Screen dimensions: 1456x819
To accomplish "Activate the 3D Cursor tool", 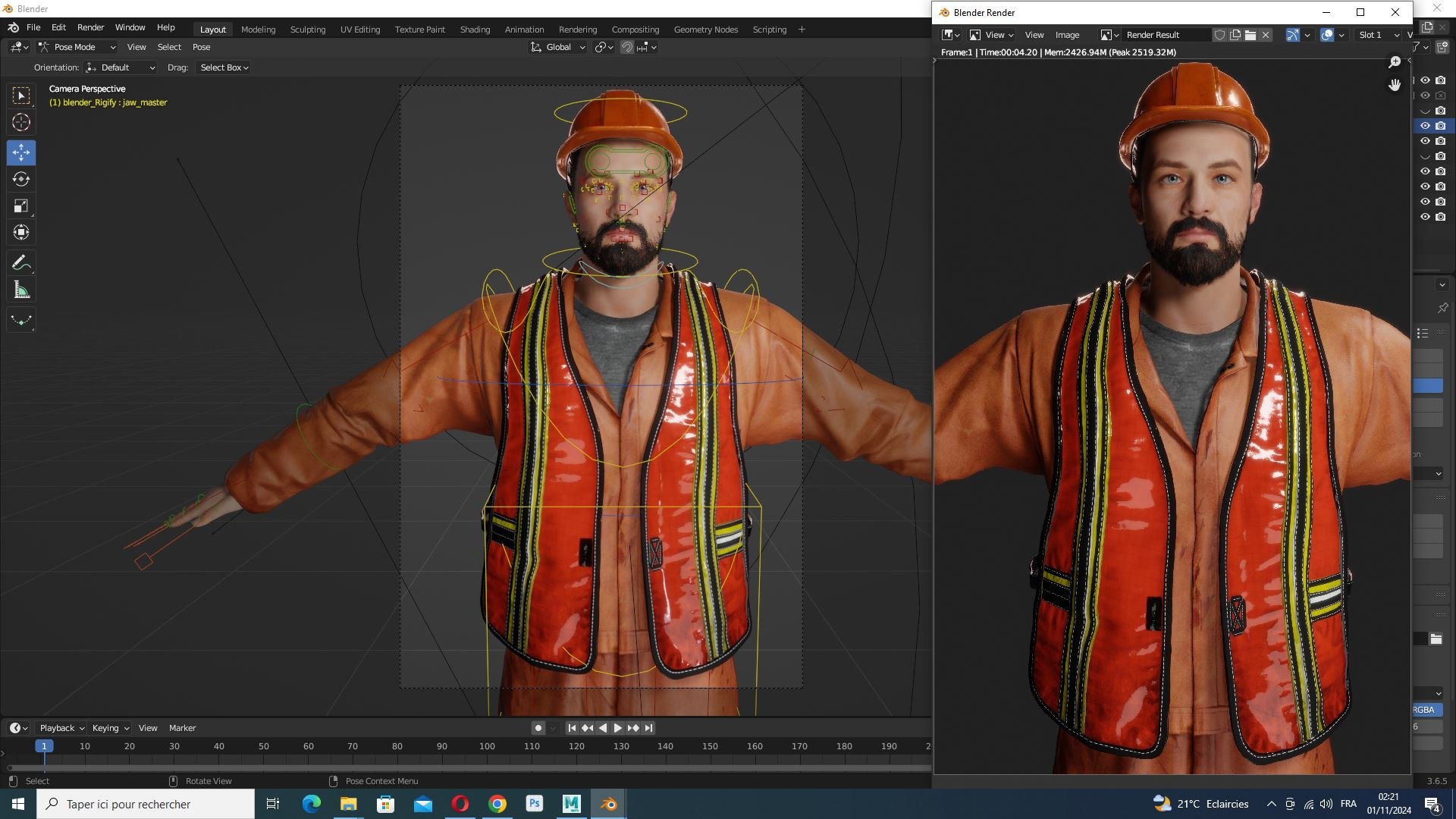I will [x=21, y=122].
